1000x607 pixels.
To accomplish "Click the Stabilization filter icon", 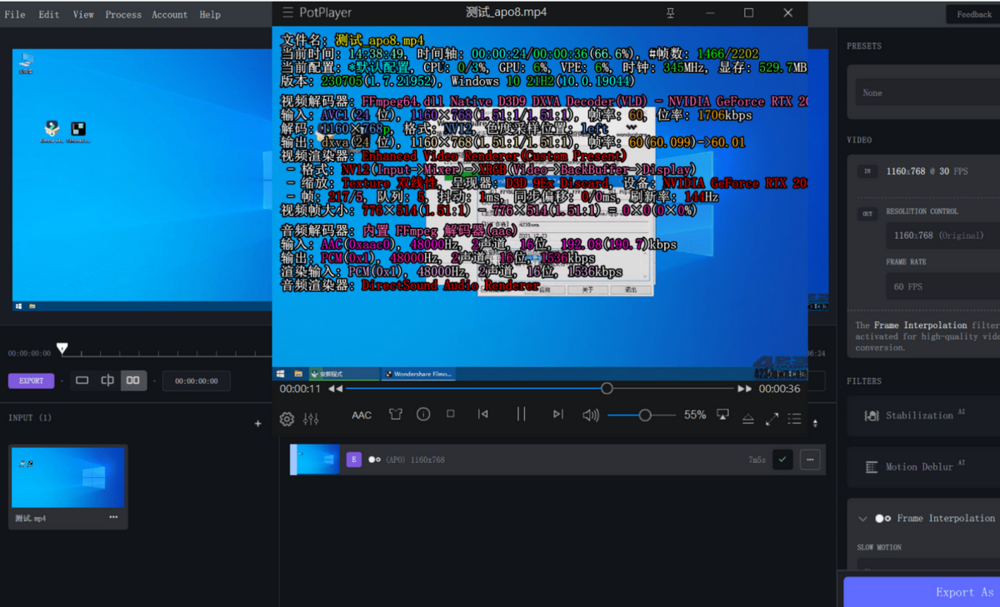I will [x=871, y=416].
